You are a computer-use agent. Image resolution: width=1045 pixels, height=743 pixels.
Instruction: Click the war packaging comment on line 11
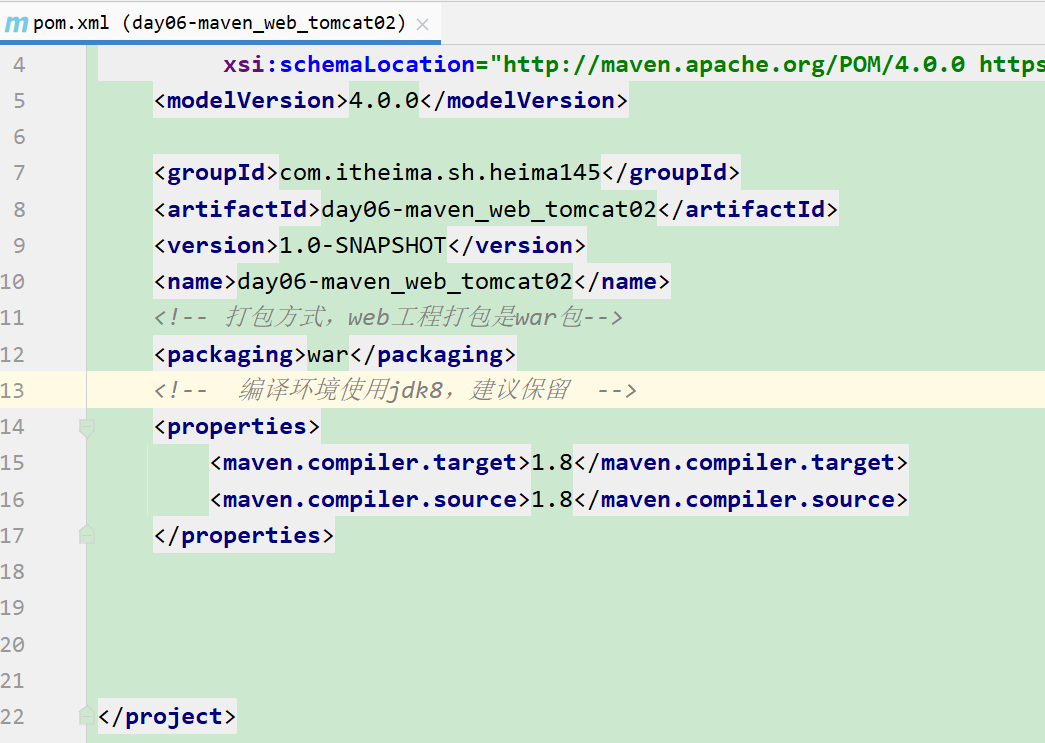388,318
